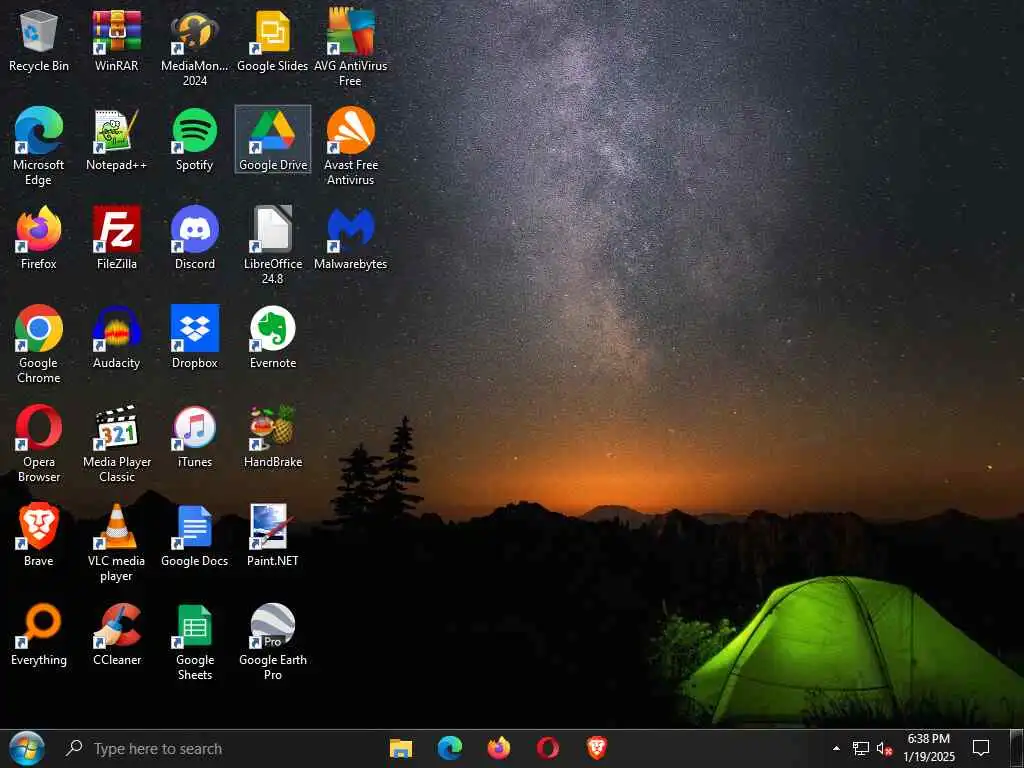The height and width of the screenshot is (768, 1024).
Task: Show hidden system tray icons
Action: (x=836, y=748)
